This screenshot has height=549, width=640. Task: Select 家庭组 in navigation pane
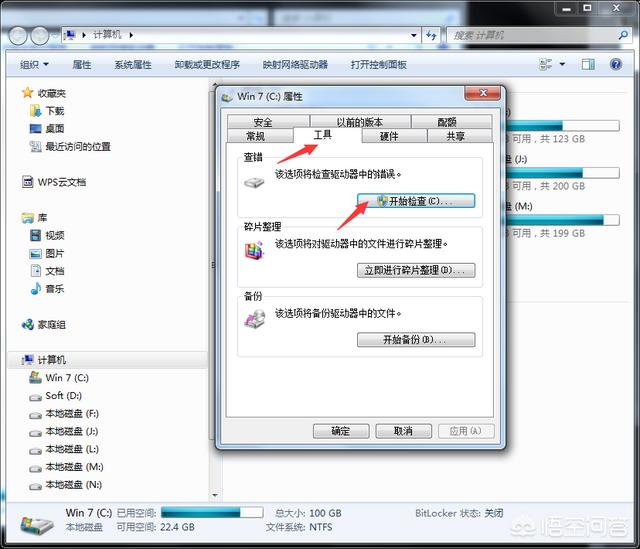(x=44, y=325)
